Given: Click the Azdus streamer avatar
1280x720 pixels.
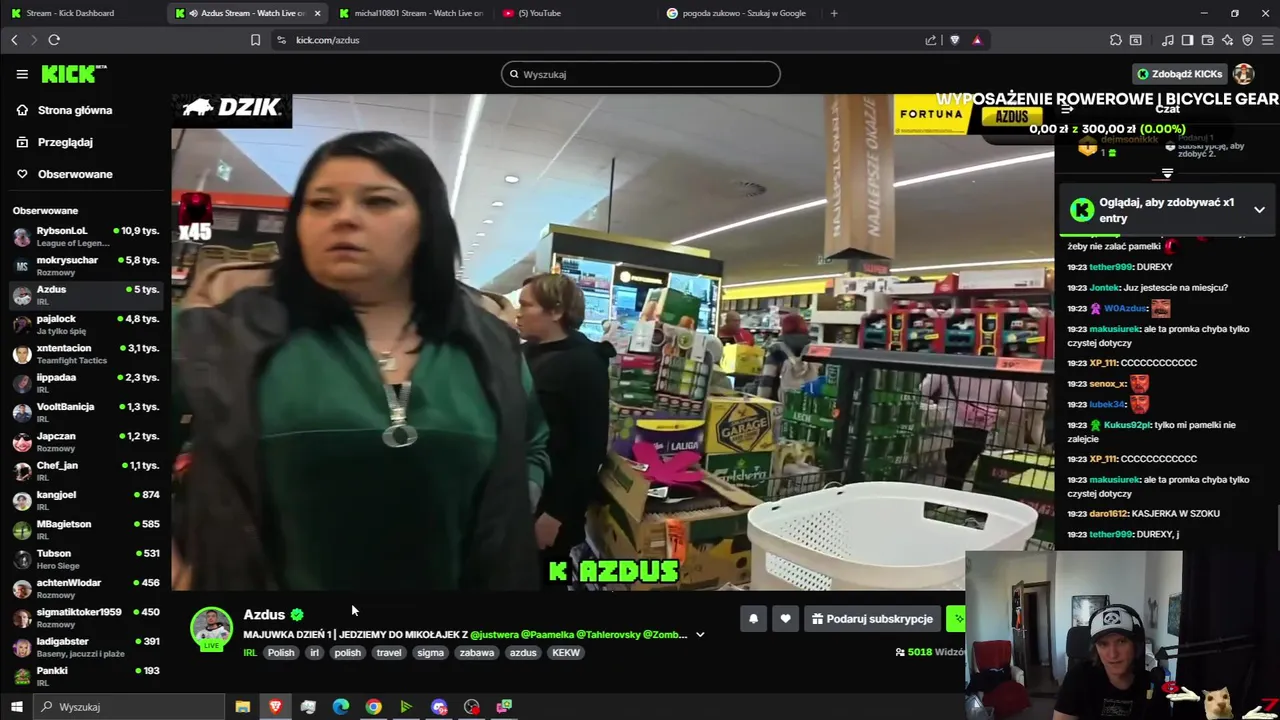Looking at the screenshot, I should 211,628.
